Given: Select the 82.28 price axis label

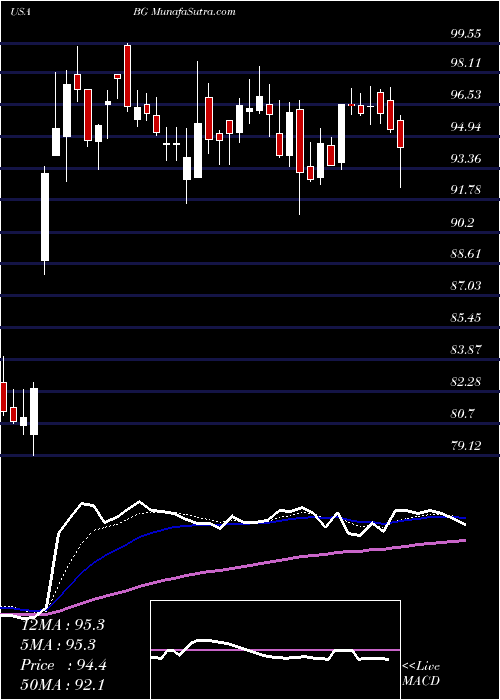Looking at the screenshot, I should 466,382.
